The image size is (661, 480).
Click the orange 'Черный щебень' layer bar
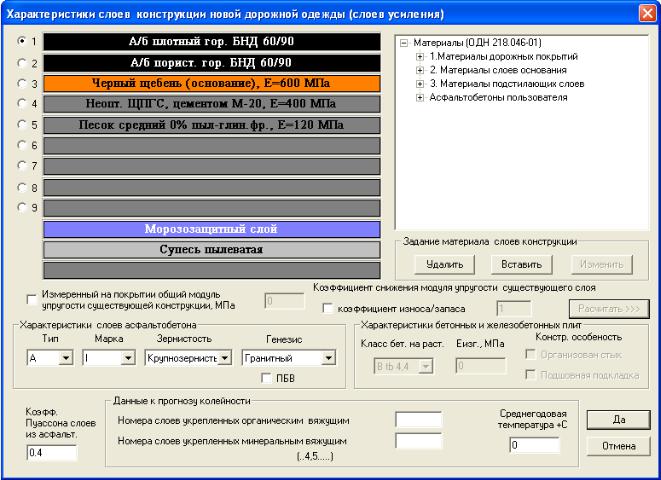[212, 83]
